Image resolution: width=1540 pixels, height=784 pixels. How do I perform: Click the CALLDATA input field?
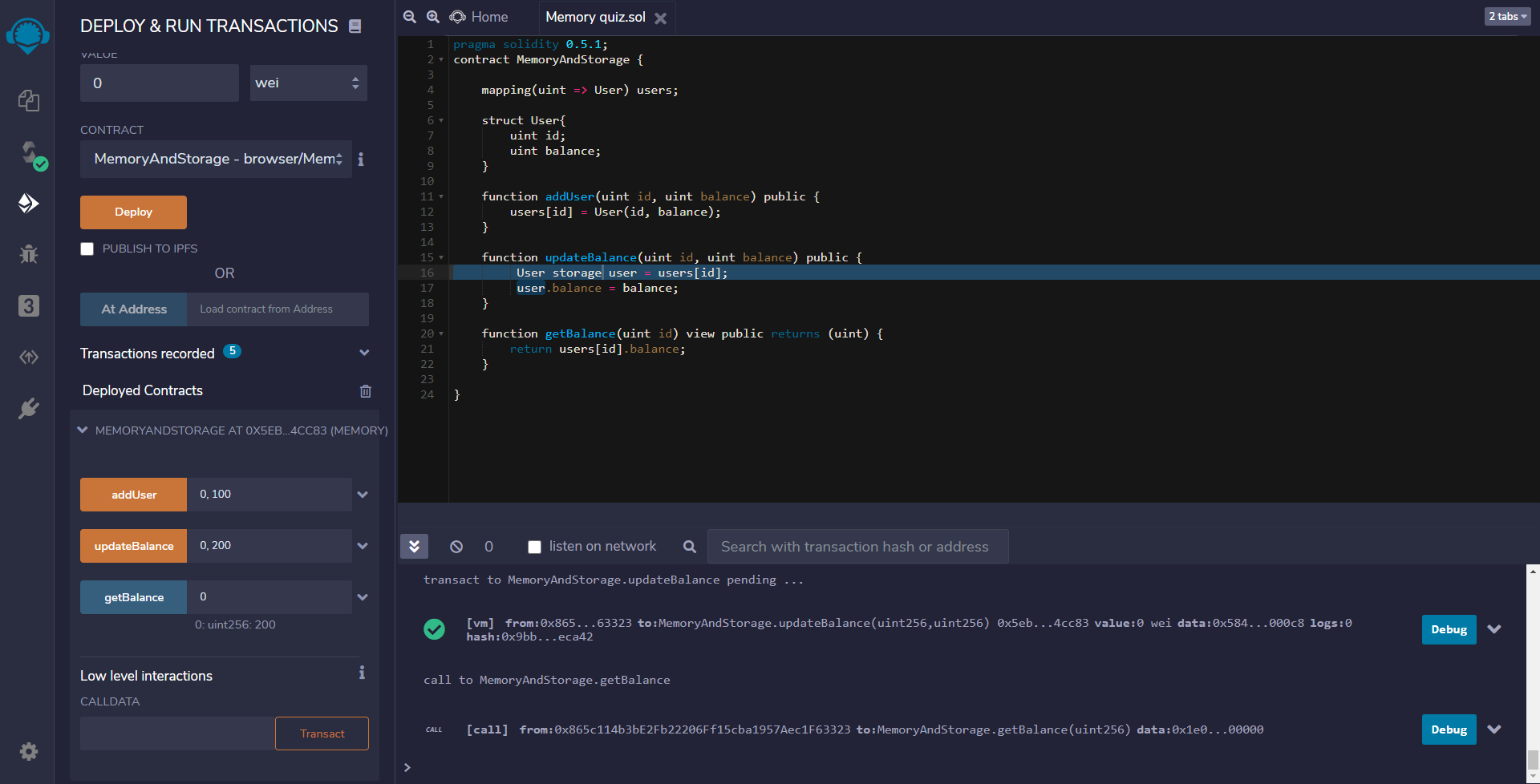(177, 733)
